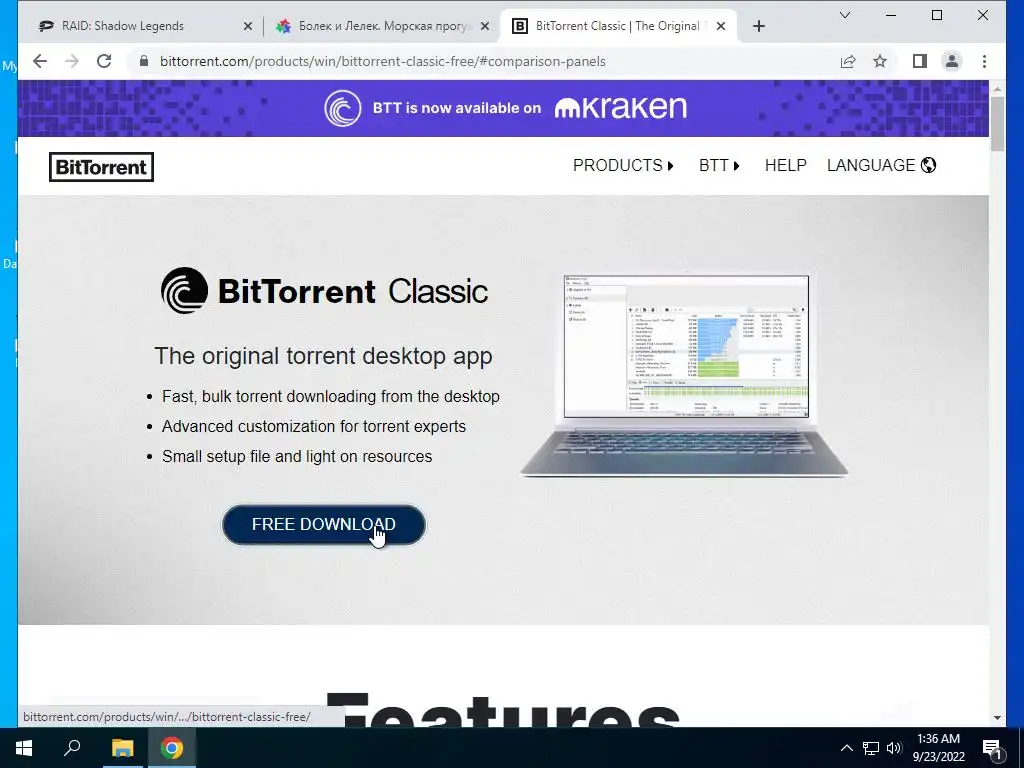Open the BitTorrent logo home link

pyautogui.click(x=101, y=167)
